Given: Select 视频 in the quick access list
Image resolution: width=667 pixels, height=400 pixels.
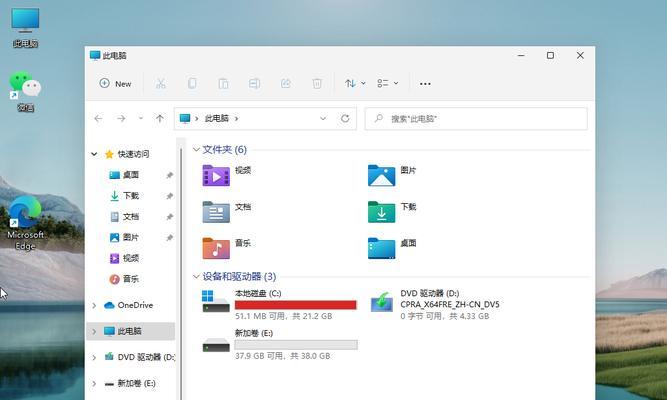Looking at the screenshot, I should click(x=131, y=258).
